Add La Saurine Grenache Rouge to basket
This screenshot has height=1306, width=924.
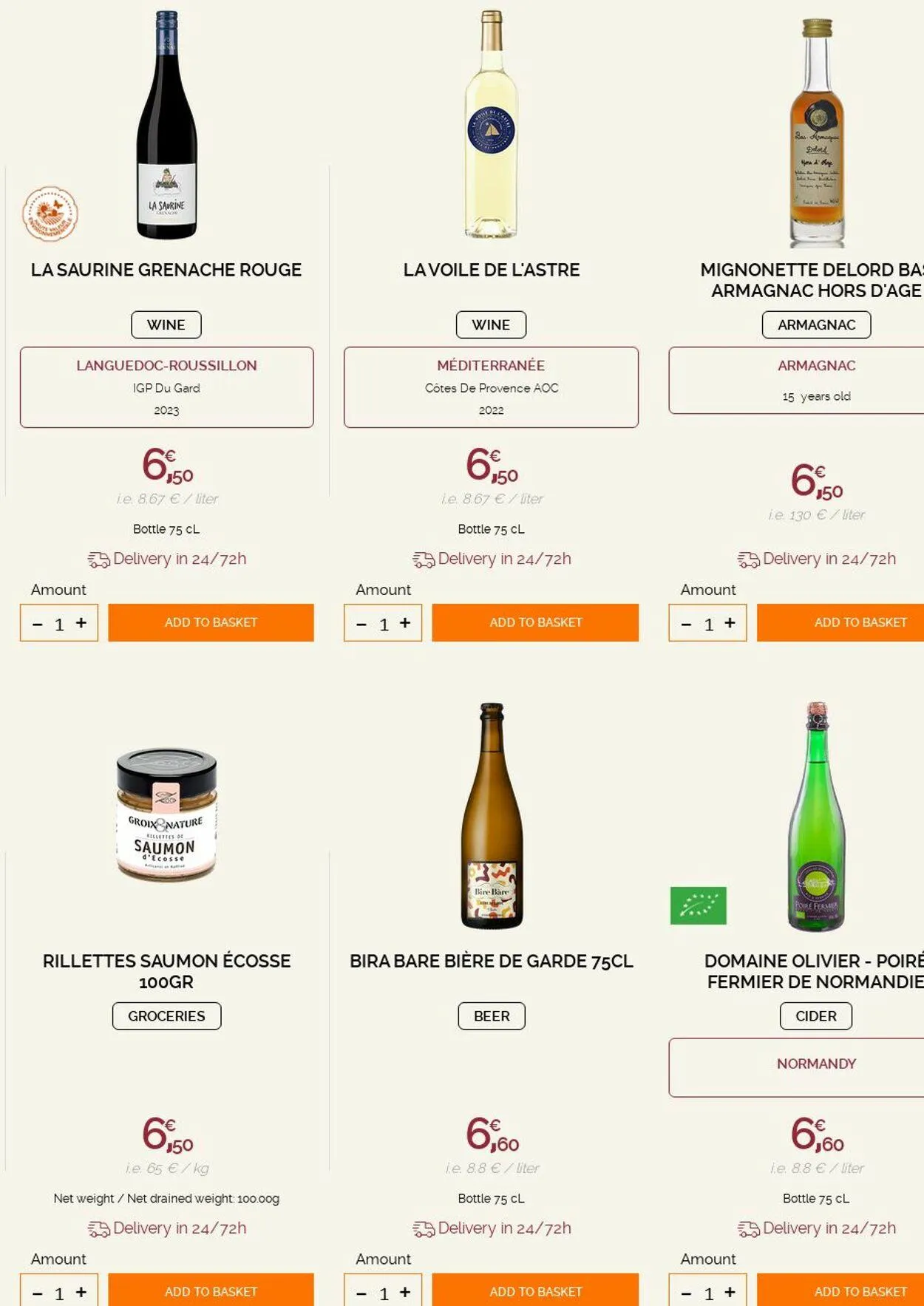[x=211, y=622]
